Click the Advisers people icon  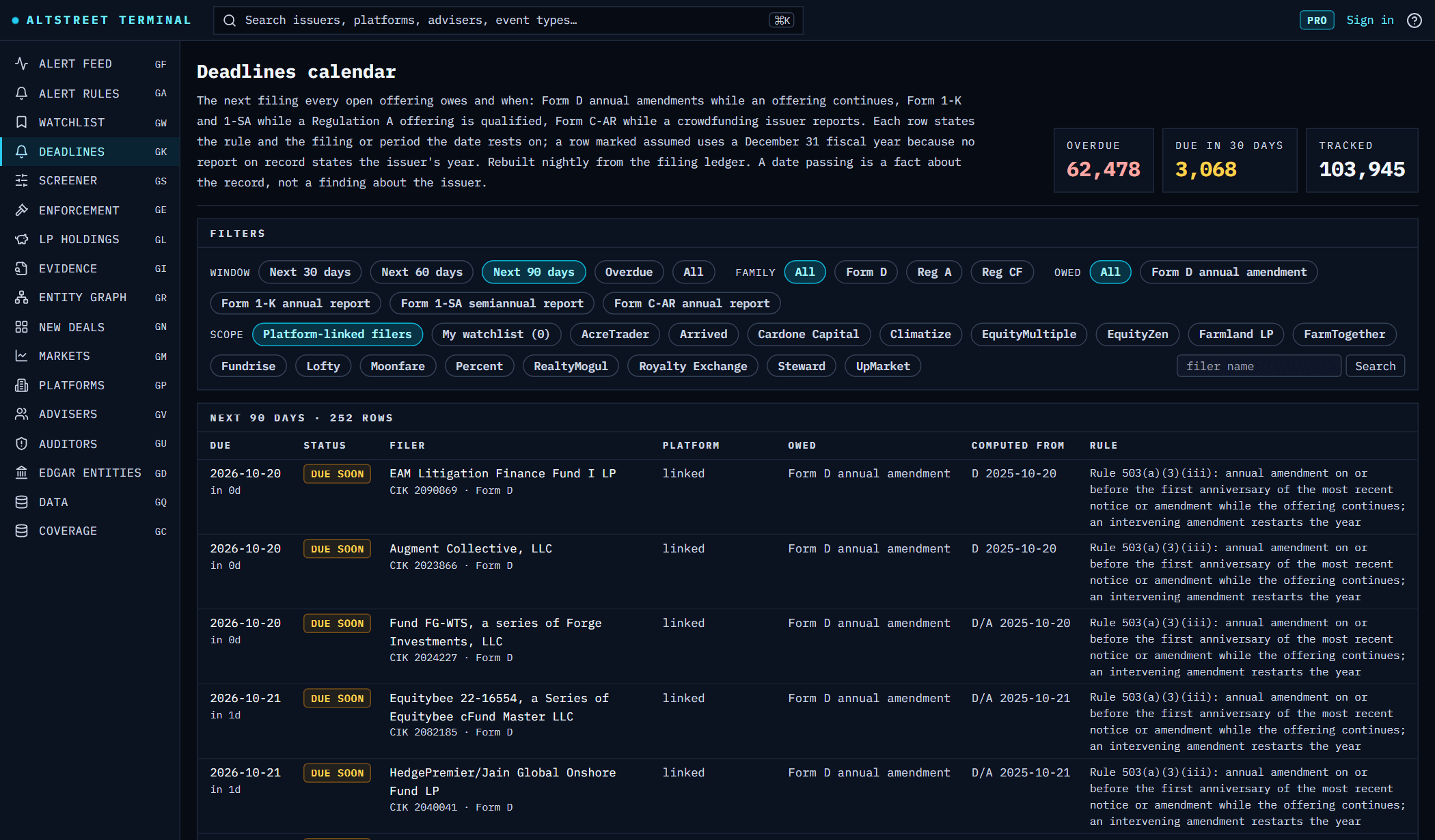pos(21,414)
